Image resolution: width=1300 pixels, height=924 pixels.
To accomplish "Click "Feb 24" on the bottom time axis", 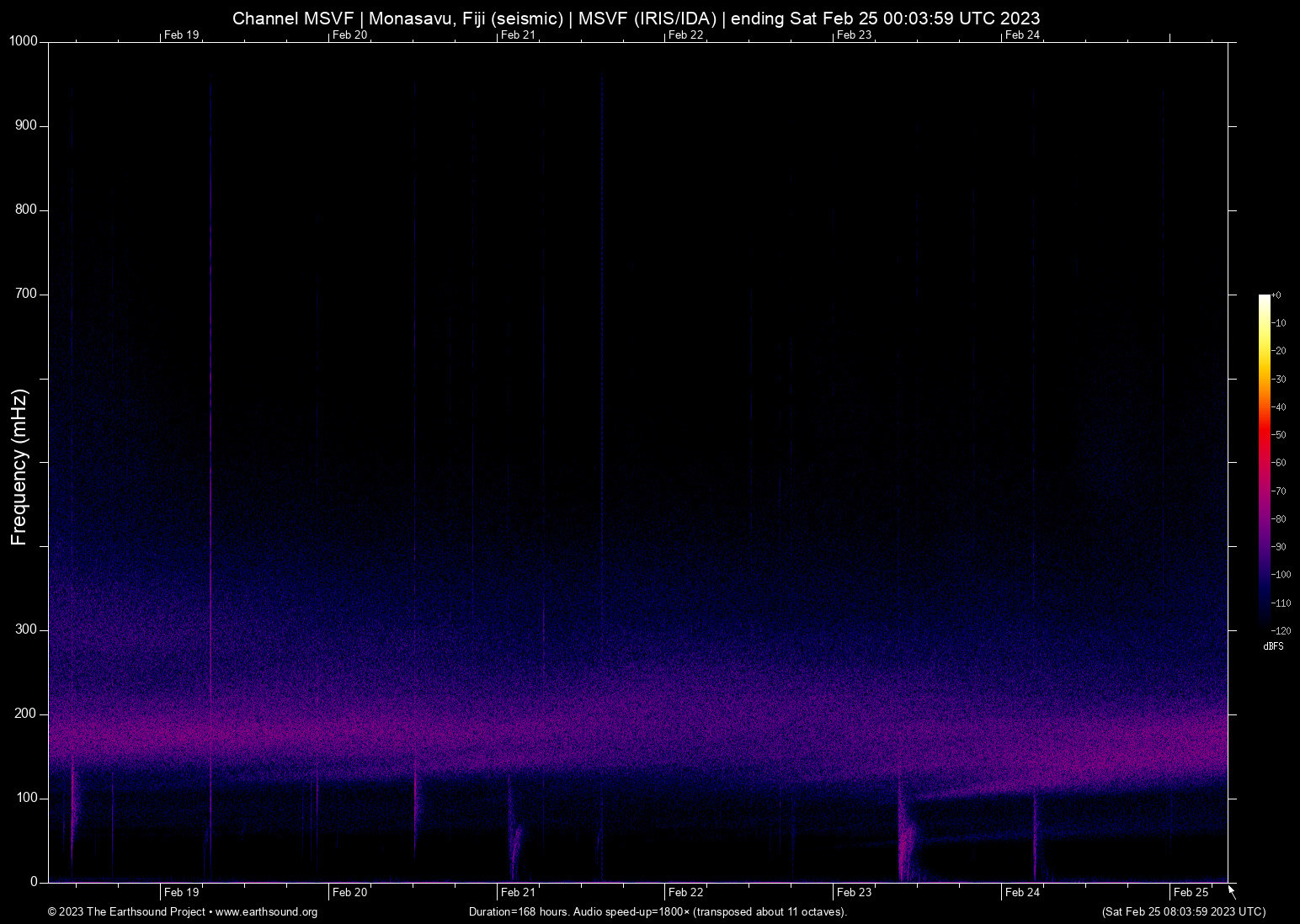I will pyautogui.click(x=1023, y=892).
